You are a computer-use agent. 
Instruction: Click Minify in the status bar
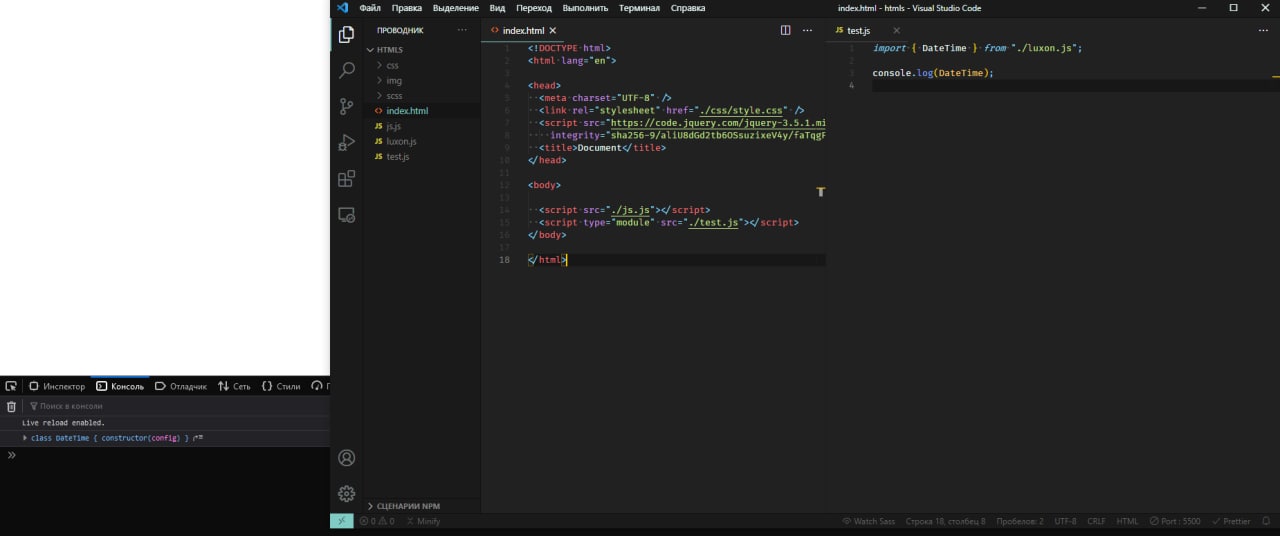point(423,521)
